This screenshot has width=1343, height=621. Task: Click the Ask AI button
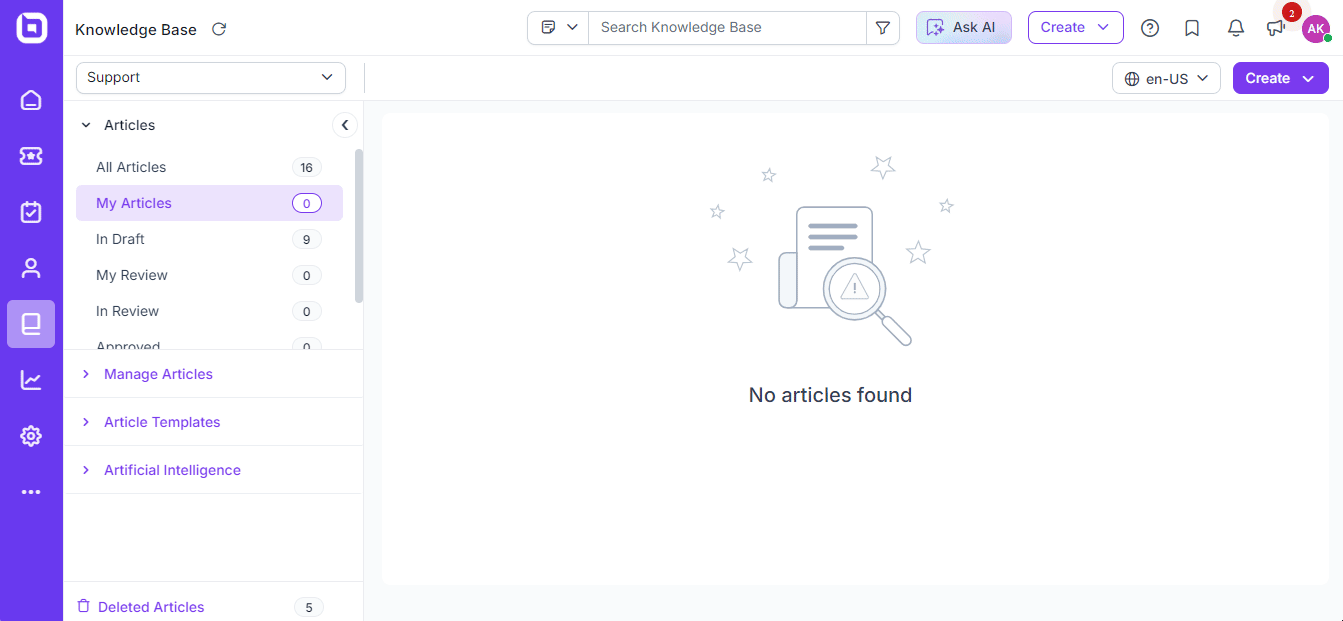(x=964, y=28)
